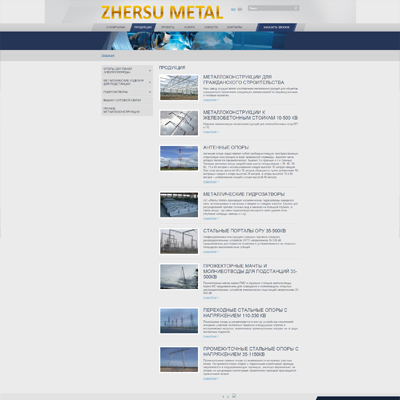Open Металлические гидрозатворы heading
The image size is (400, 400).
pyautogui.click(x=244, y=194)
